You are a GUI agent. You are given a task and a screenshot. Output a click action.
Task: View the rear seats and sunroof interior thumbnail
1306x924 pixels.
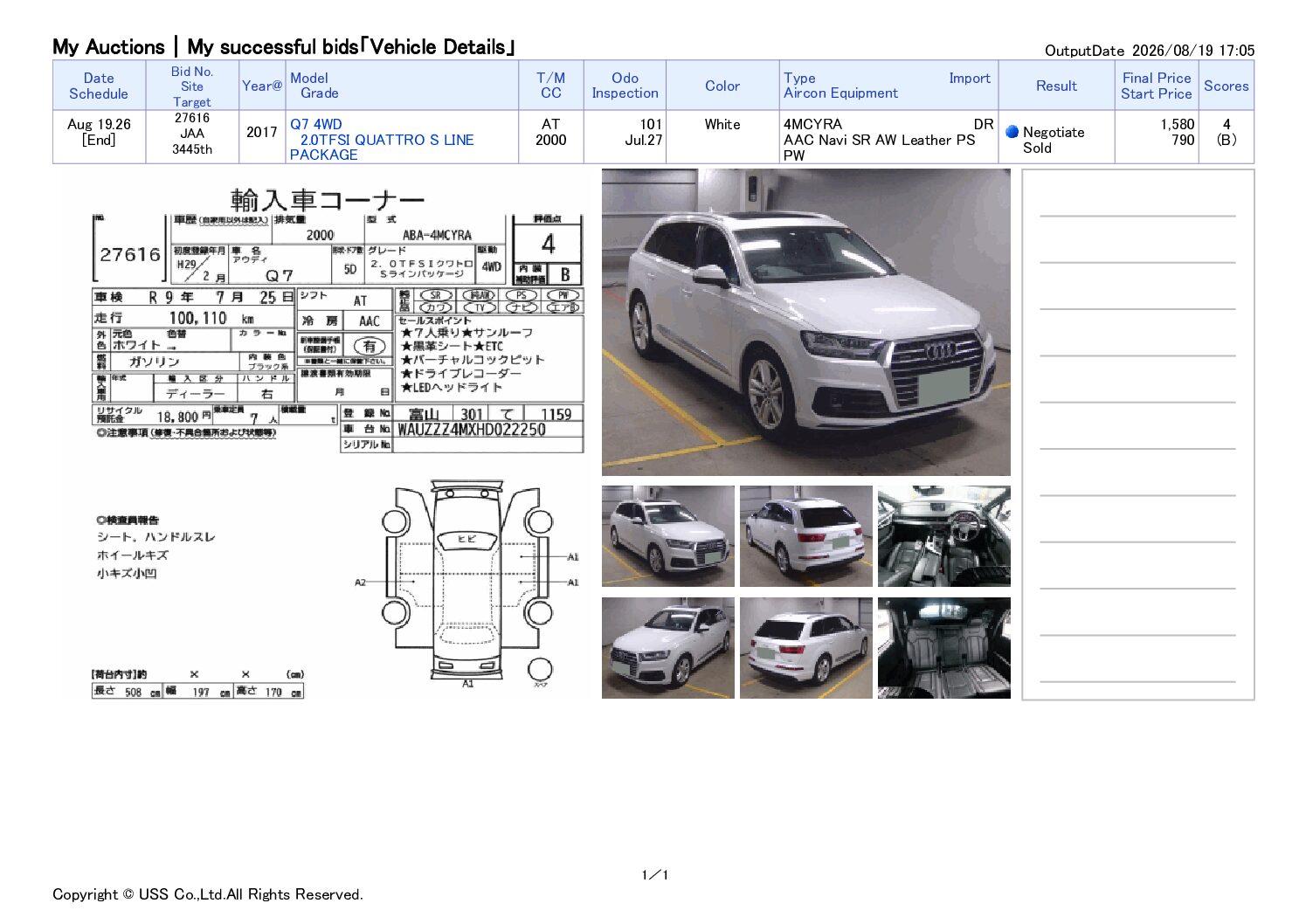pos(944,648)
